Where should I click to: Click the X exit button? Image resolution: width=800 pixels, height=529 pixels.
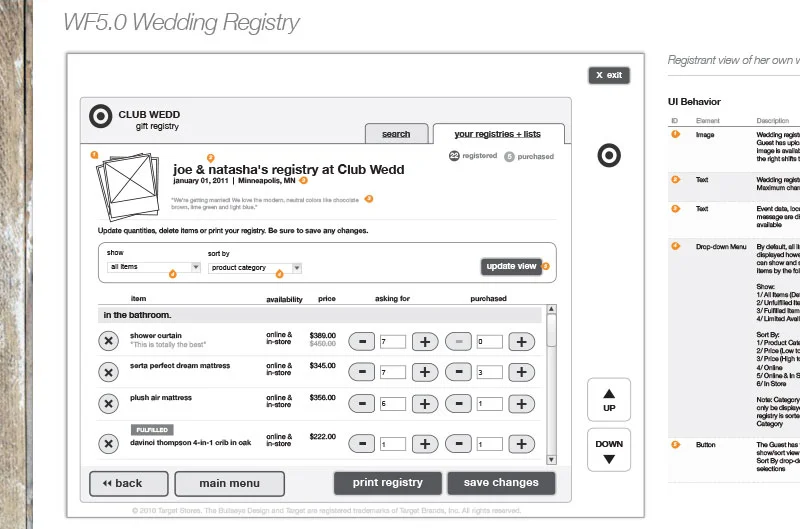pos(609,75)
